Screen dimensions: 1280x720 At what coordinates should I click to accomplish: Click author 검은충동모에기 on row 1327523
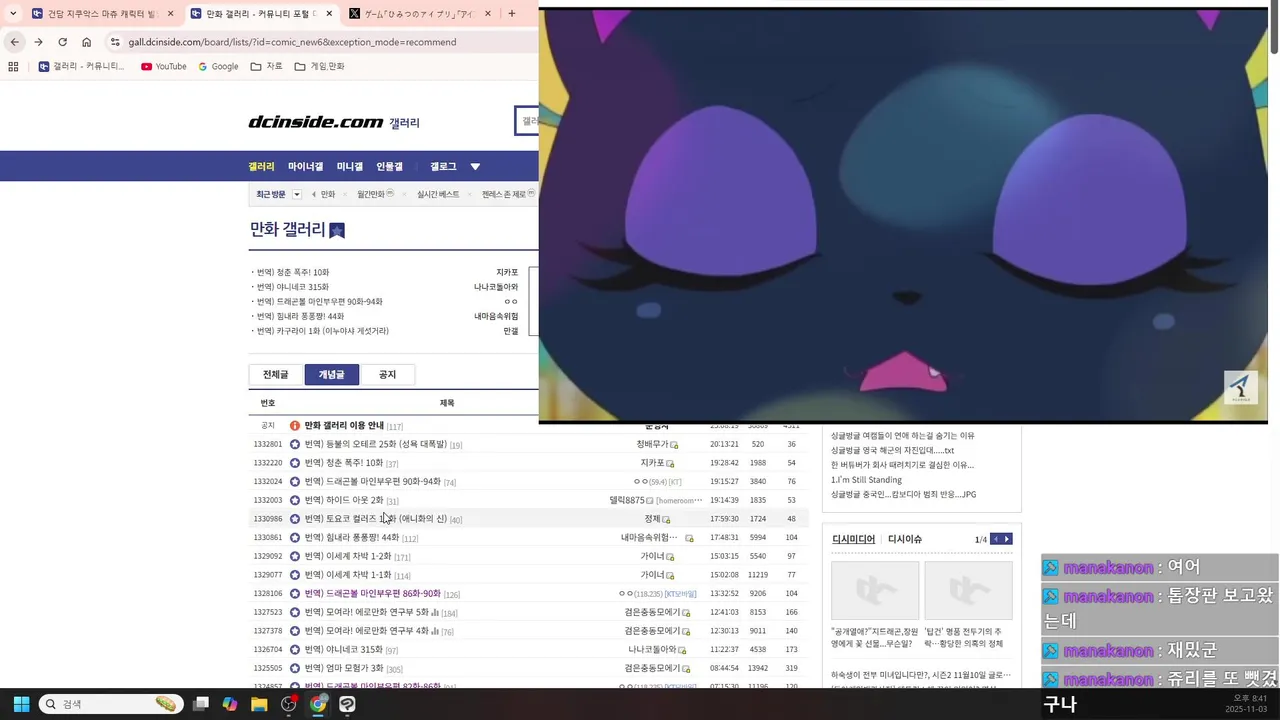coord(652,612)
